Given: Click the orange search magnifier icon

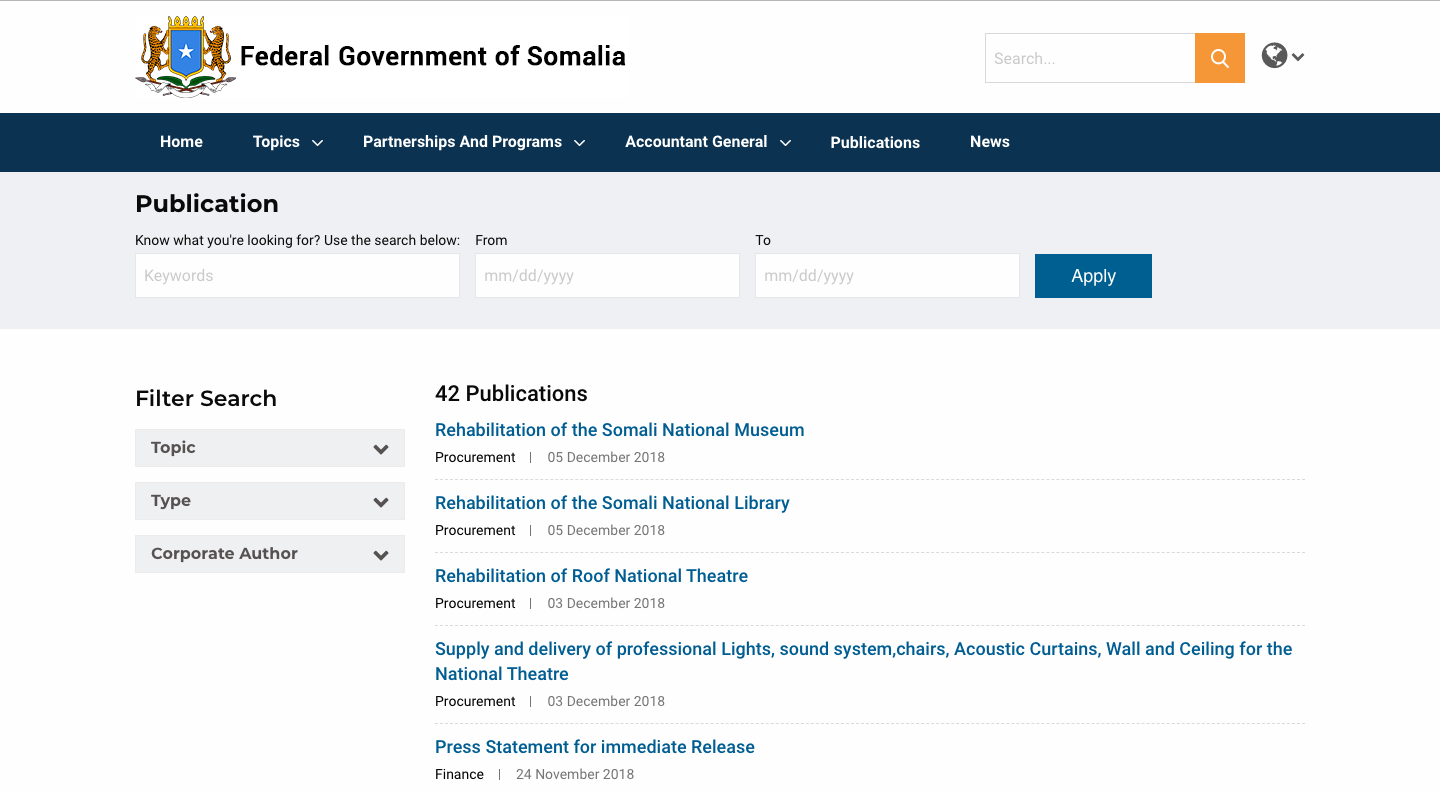Looking at the screenshot, I should 1219,58.
